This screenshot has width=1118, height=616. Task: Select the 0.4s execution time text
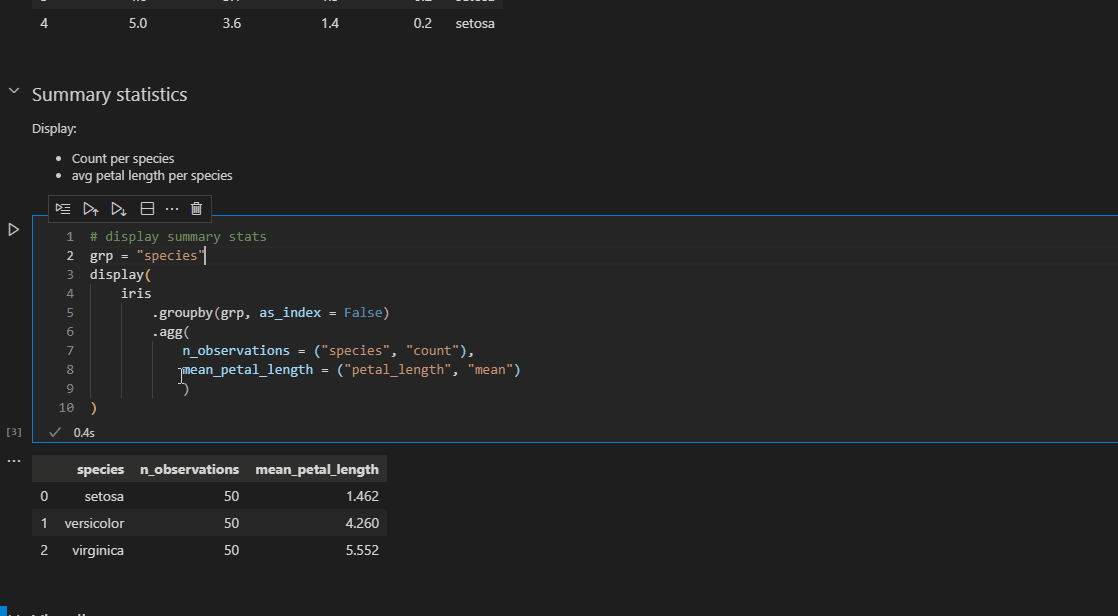pyautogui.click(x=83, y=432)
